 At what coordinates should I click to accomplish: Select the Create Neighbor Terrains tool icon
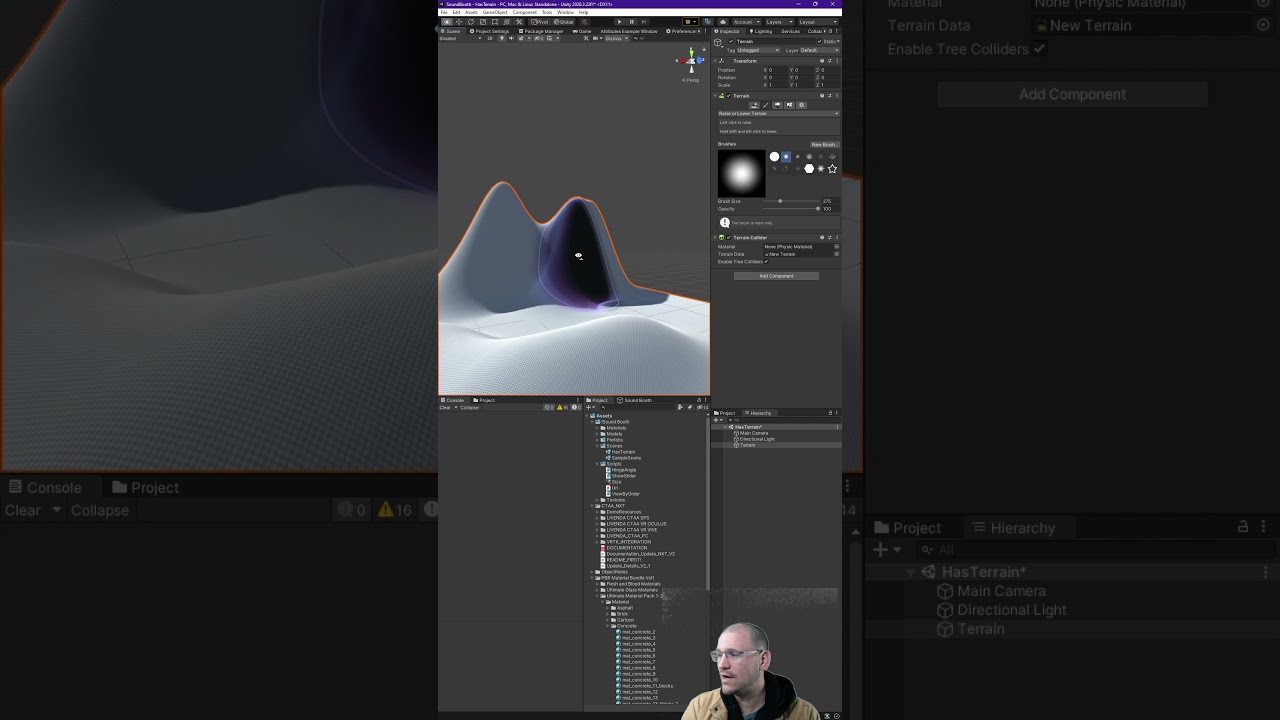[x=754, y=105]
